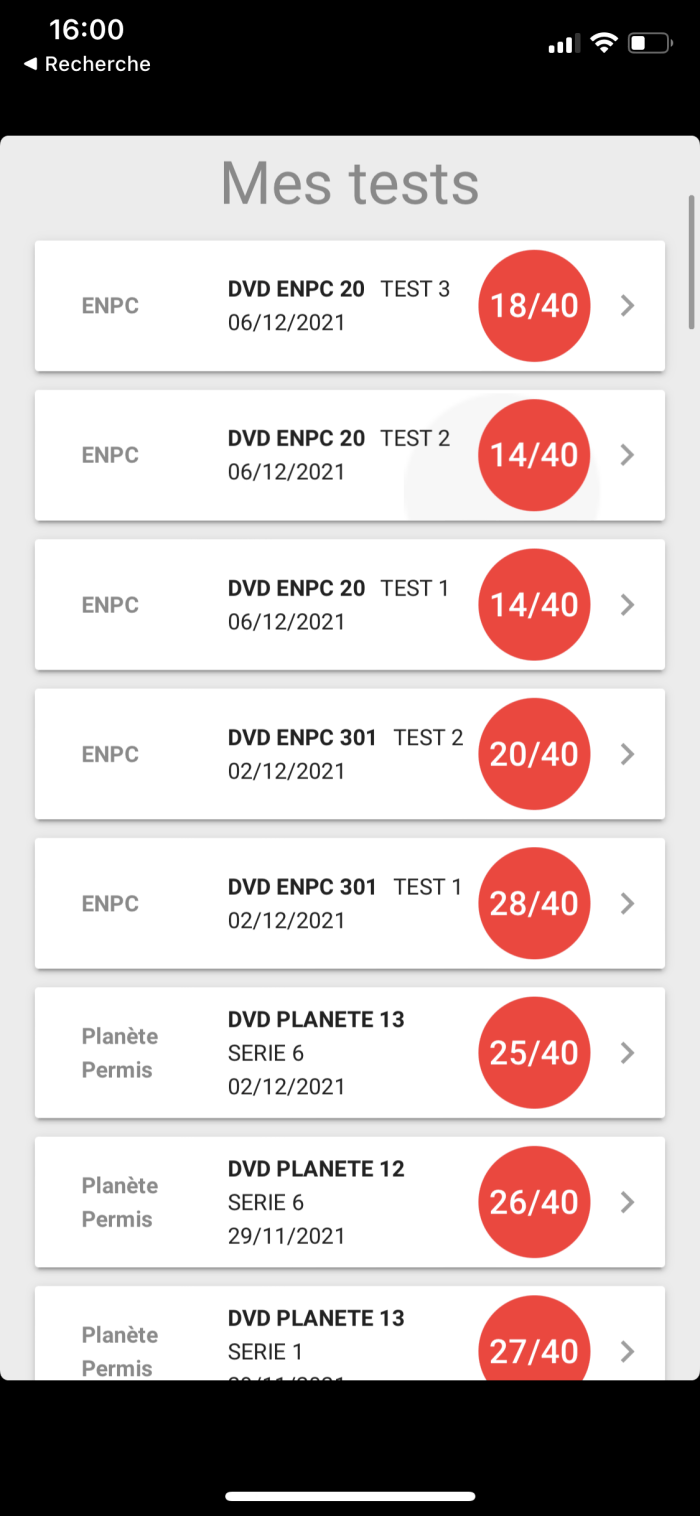Select DVD PLANETE 13 SERIE 1 entry
Screen dimensions: 700x1516
coord(300,1335)
